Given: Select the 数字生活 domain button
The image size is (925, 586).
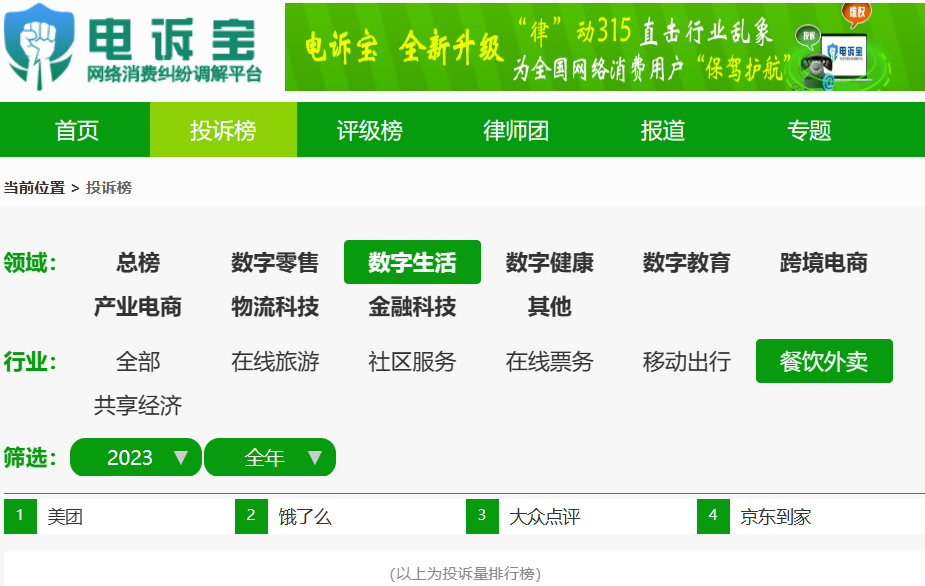Looking at the screenshot, I should (412, 262).
